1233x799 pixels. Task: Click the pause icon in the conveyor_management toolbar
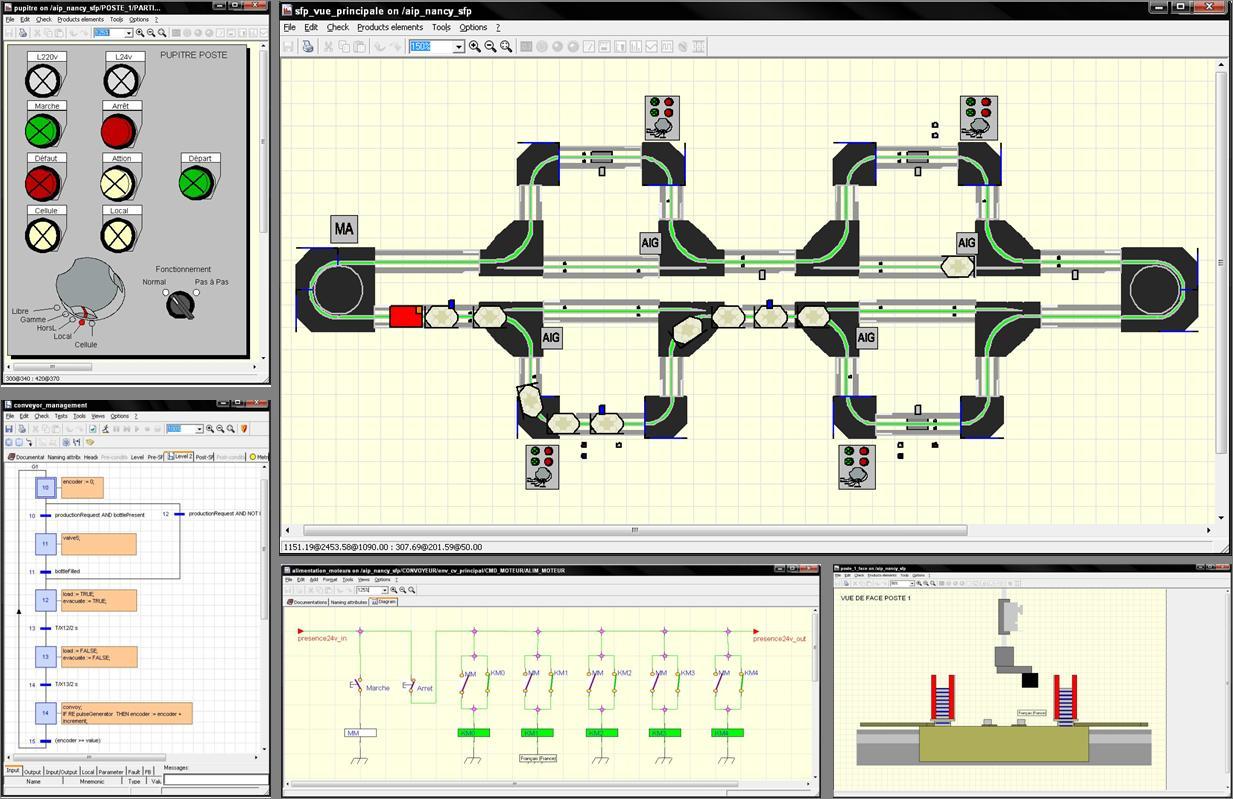pyautogui.click(x=115, y=428)
